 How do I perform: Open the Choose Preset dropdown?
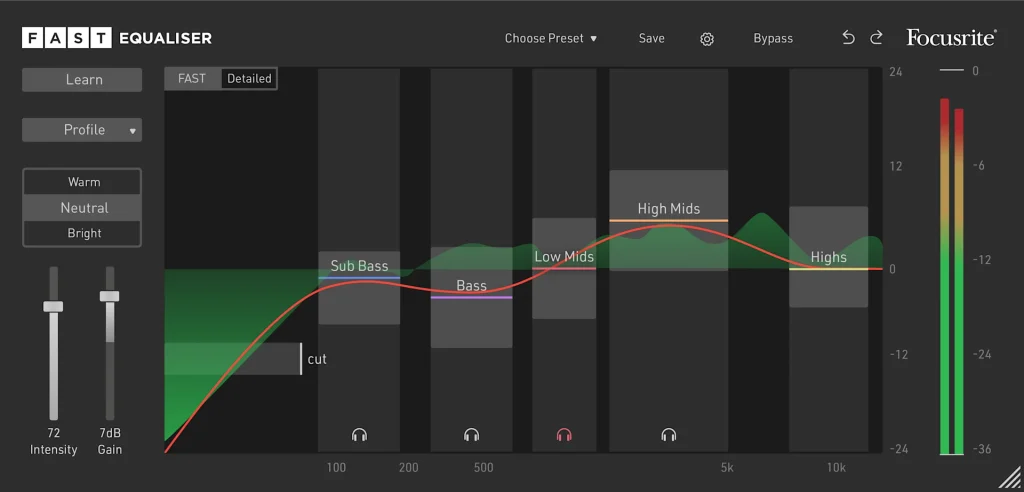[551, 39]
